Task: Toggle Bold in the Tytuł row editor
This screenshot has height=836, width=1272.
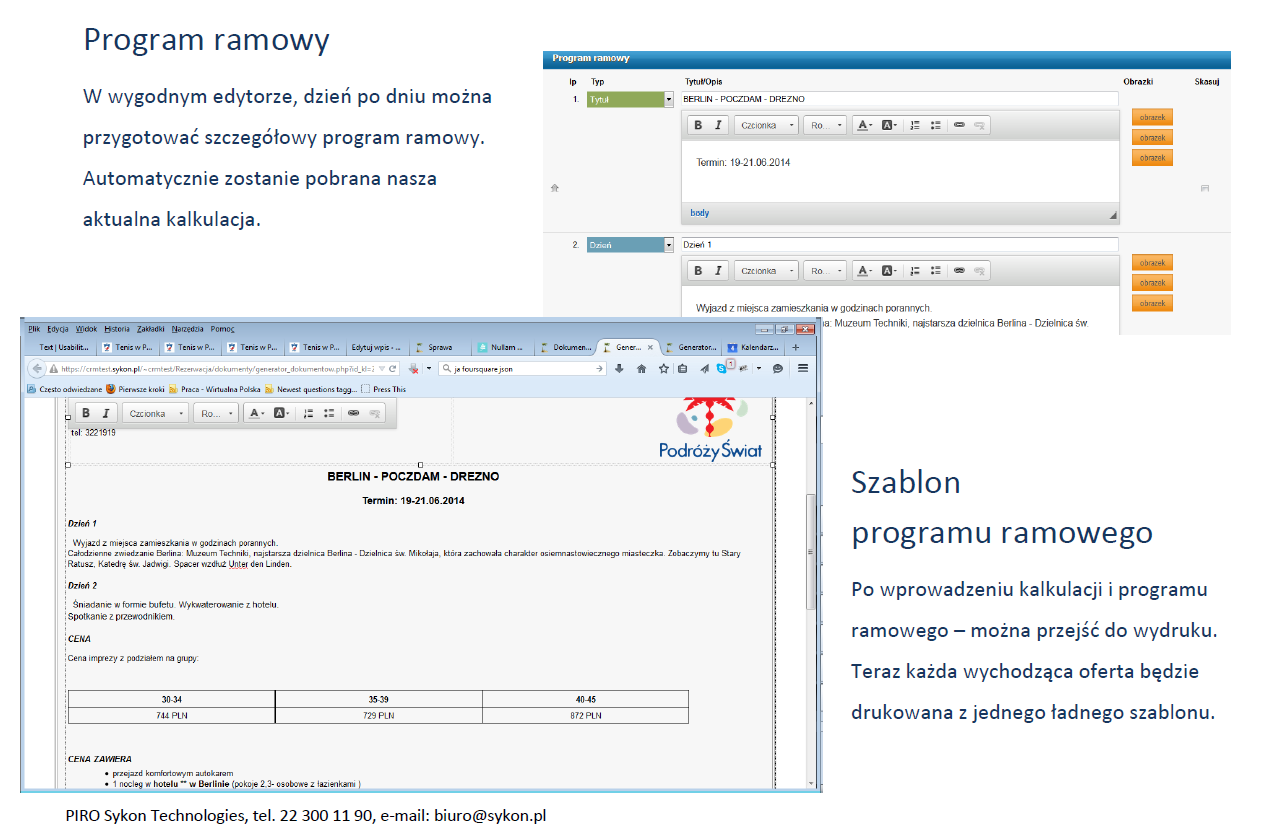Action: [x=698, y=125]
